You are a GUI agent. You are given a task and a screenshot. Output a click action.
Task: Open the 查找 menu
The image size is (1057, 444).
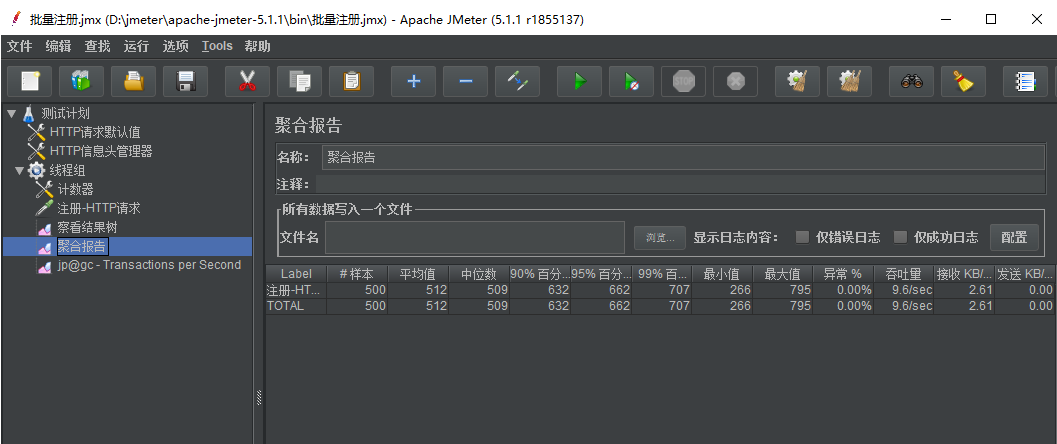[x=97, y=46]
